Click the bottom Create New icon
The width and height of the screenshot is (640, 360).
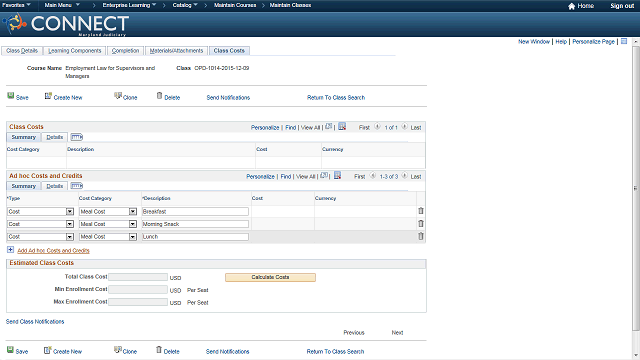tap(47, 350)
